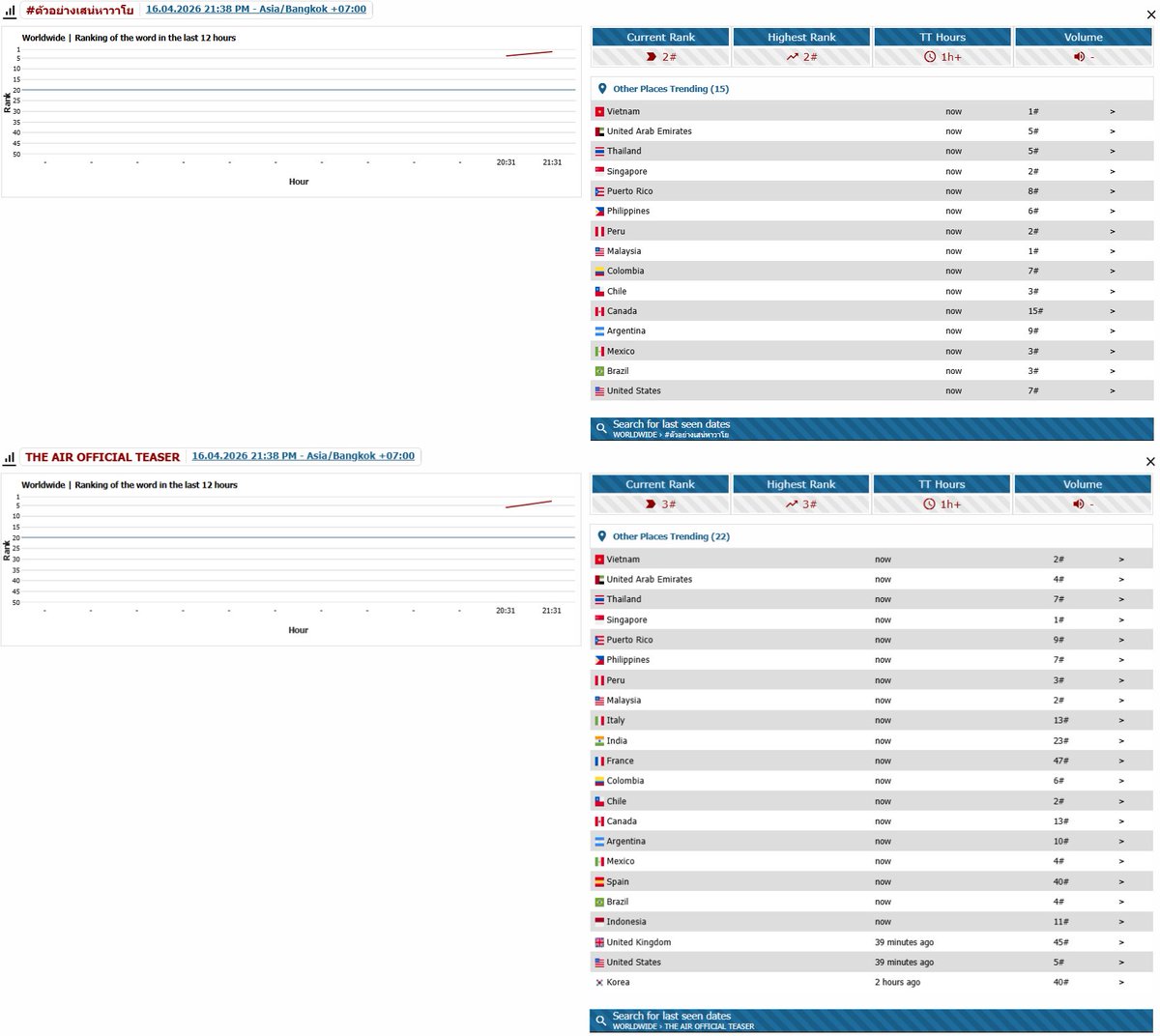Click the 21:31 hour label on the top chart

[x=552, y=162]
